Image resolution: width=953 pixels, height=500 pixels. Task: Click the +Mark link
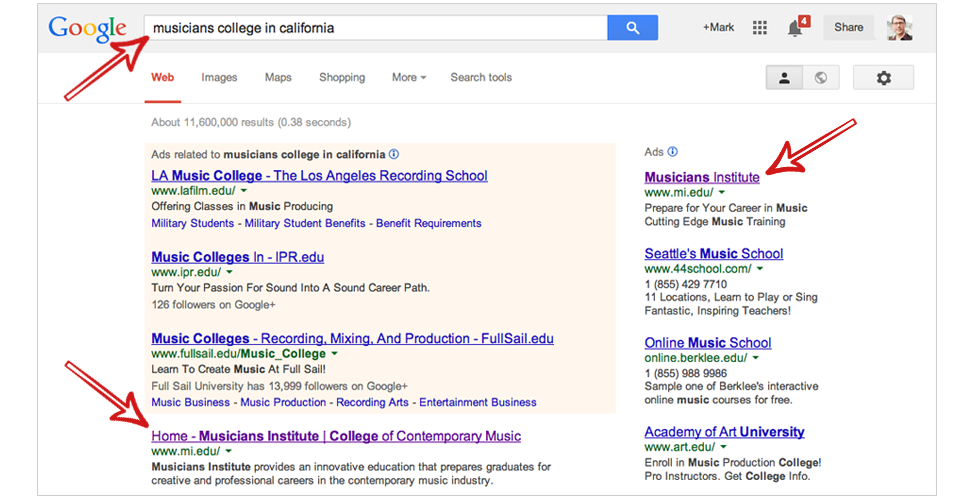718,27
